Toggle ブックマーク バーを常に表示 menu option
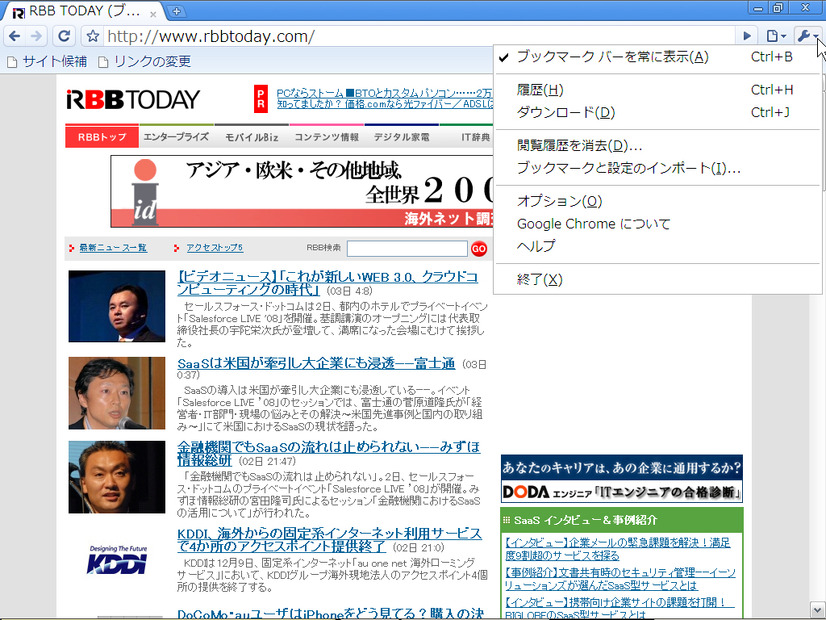Image resolution: width=826 pixels, height=620 pixels. [x=657, y=57]
